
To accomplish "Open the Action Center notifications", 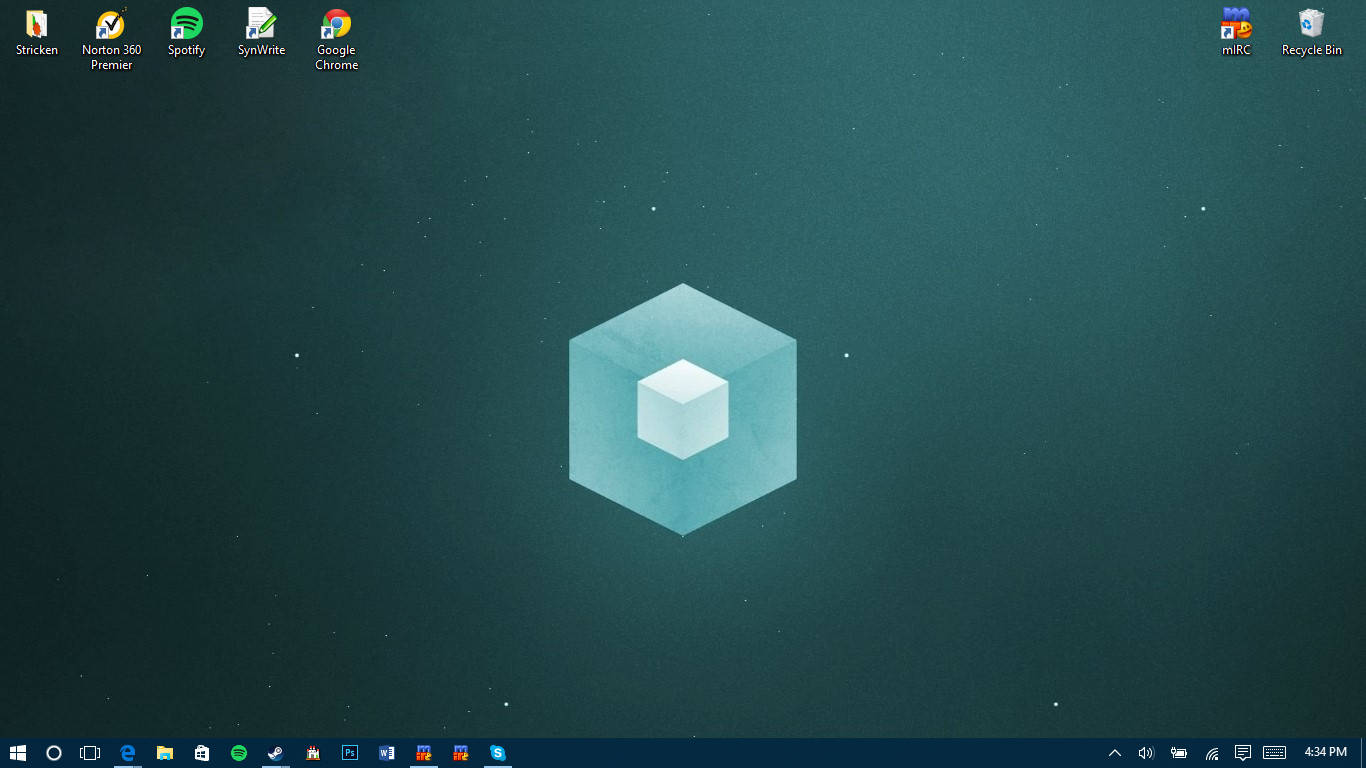I will point(1243,753).
